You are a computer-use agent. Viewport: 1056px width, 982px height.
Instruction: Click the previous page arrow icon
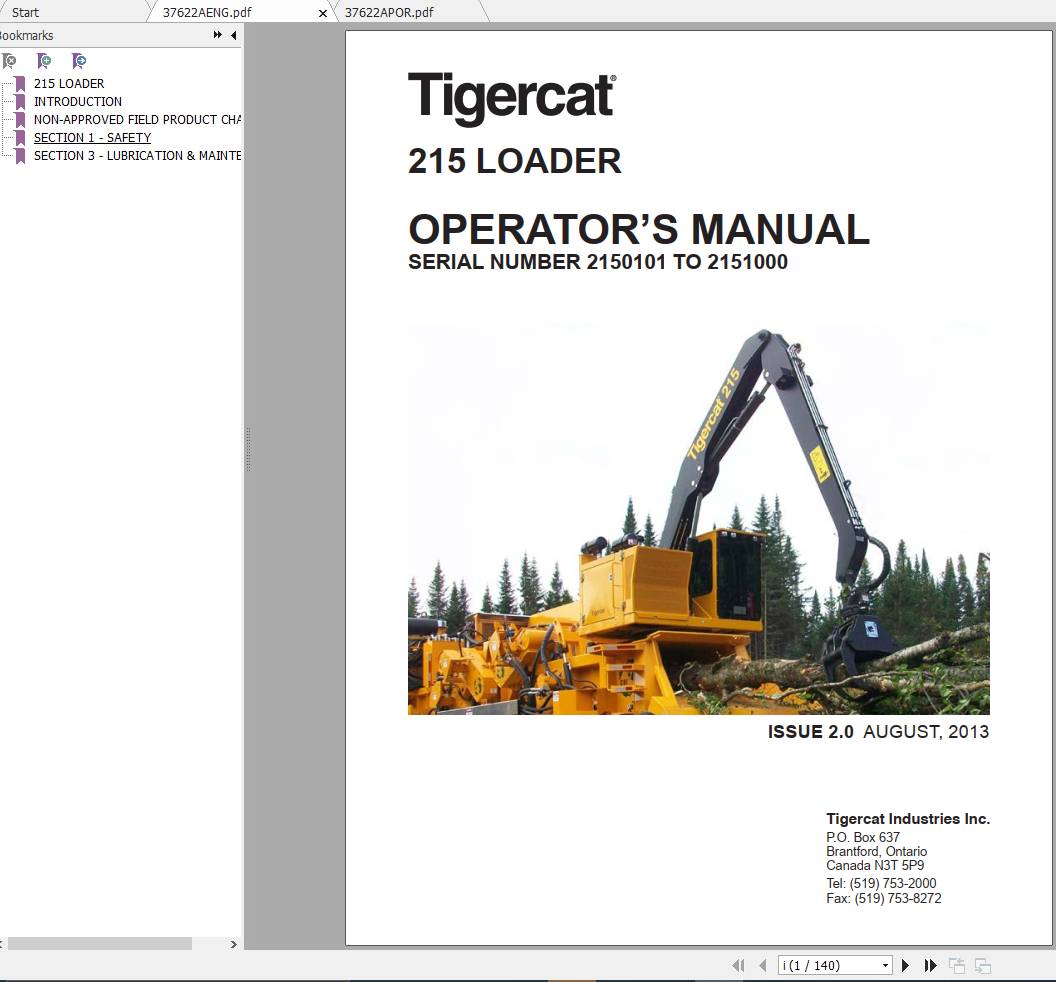760,965
